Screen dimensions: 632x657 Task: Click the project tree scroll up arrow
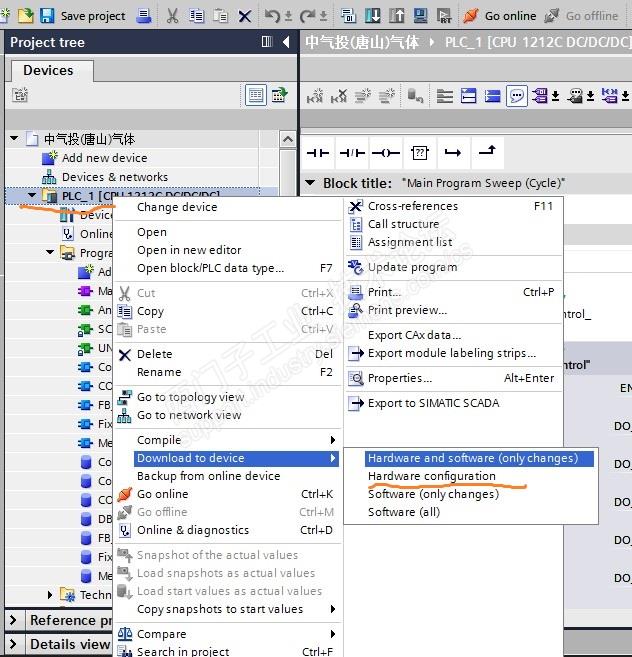(288, 139)
